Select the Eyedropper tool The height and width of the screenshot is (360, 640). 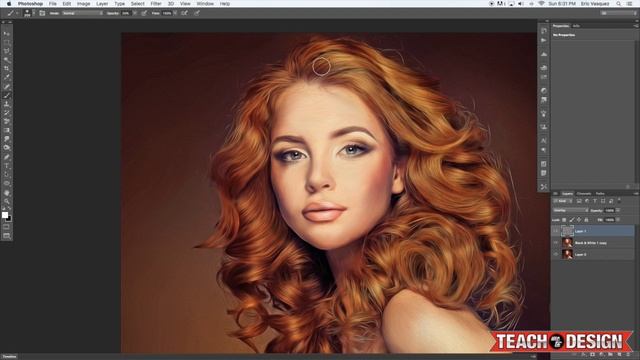7,78
